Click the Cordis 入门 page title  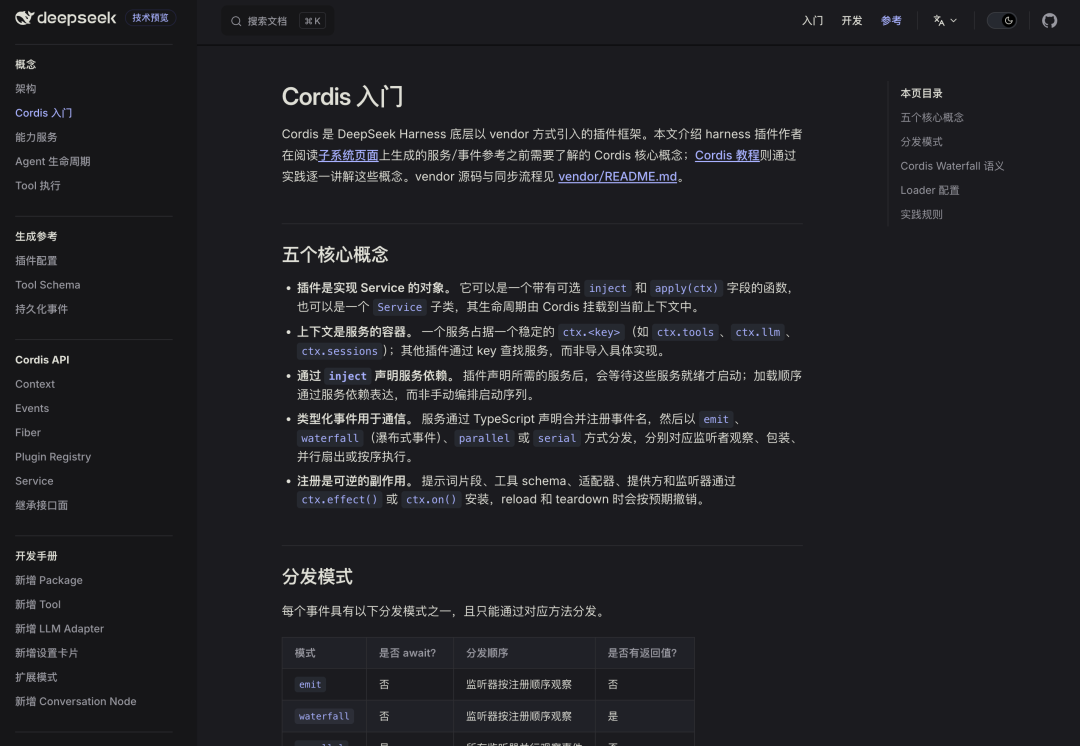point(342,96)
